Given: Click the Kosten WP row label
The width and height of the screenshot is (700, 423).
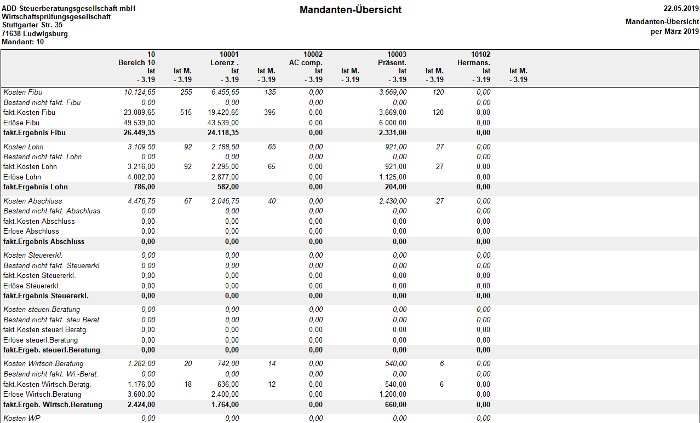Looking at the screenshot, I should [15, 418].
